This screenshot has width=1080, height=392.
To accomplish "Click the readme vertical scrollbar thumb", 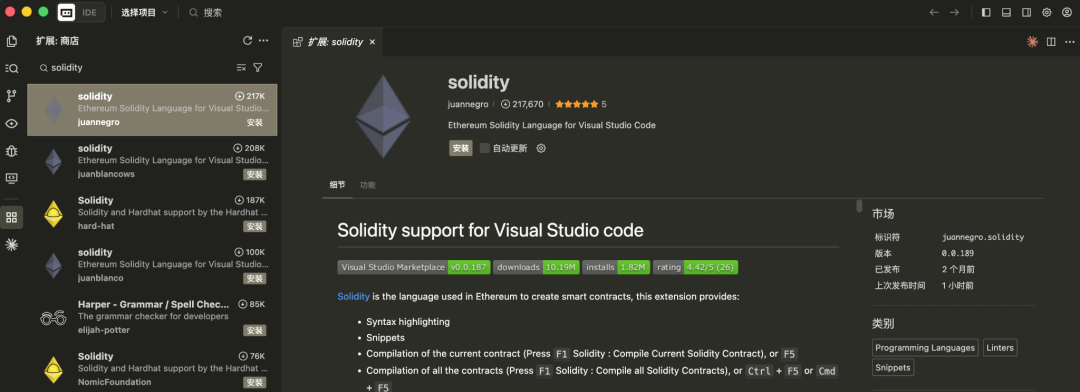I will pyautogui.click(x=859, y=205).
